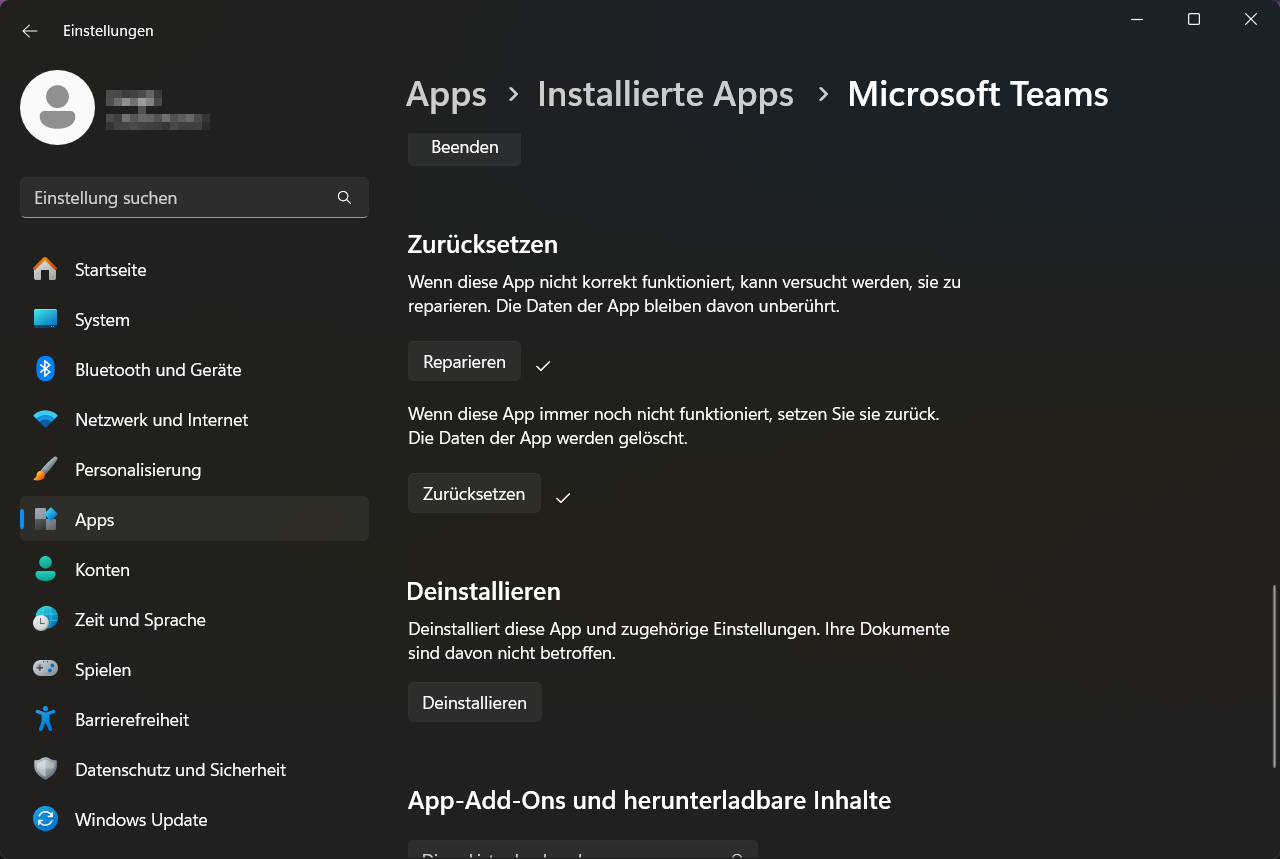Click the Bluetooth icon in sidebar

click(45, 370)
